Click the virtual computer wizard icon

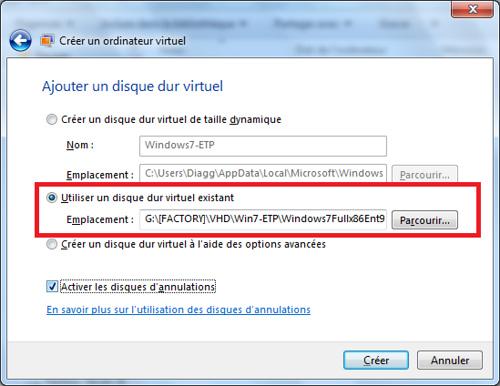pos(47,41)
